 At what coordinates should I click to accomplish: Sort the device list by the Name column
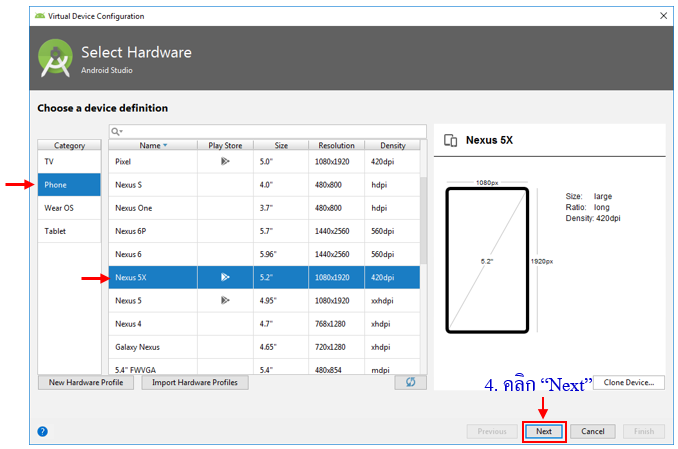click(x=152, y=146)
